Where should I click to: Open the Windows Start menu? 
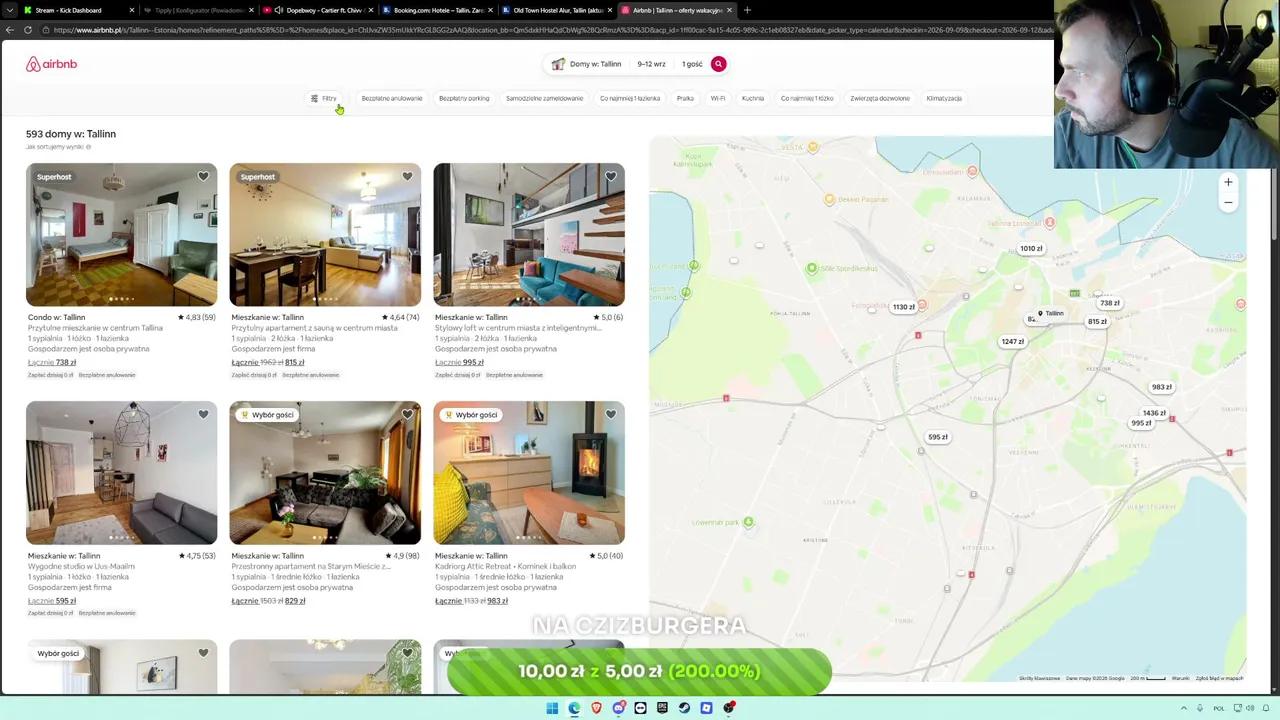coord(552,708)
